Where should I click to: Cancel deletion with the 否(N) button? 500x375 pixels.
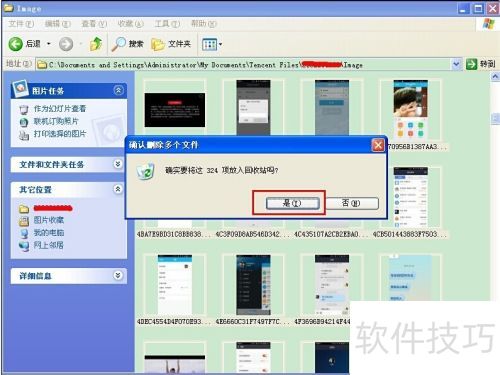tap(352, 203)
